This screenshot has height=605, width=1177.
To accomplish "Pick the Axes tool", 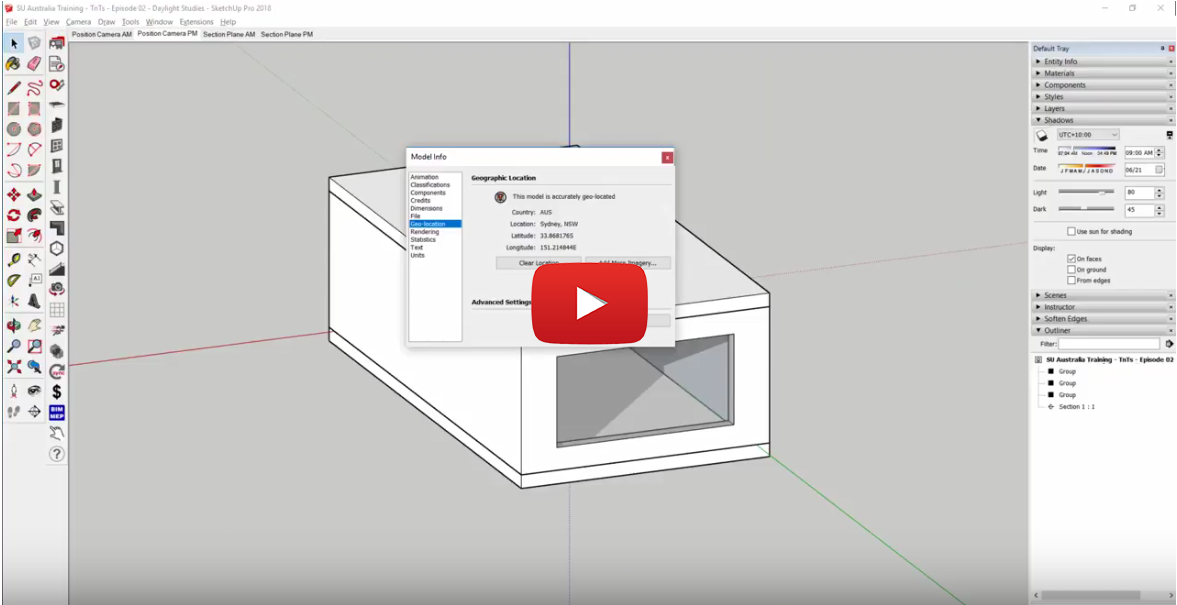I will [14, 301].
